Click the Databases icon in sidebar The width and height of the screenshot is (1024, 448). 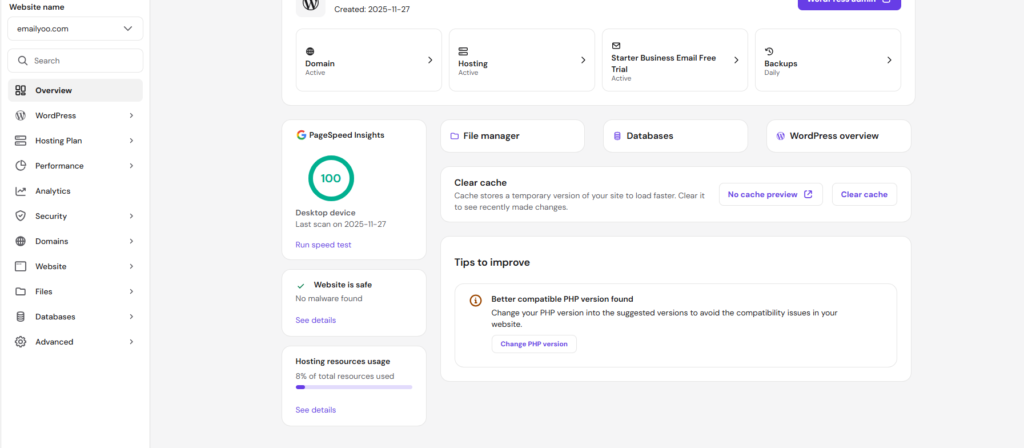point(21,317)
